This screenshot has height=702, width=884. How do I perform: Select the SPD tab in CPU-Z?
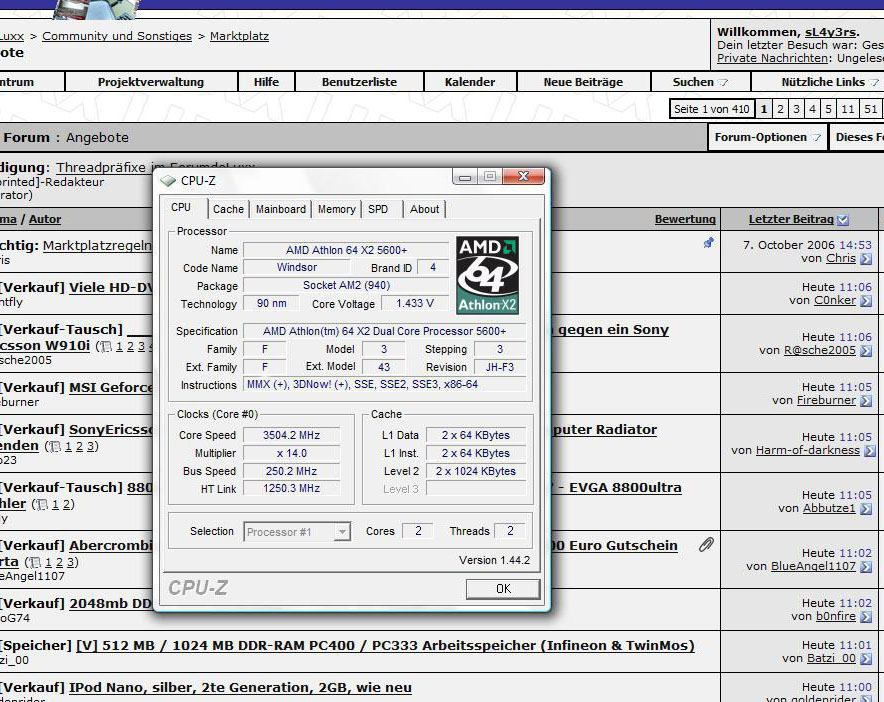click(x=378, y=209)
